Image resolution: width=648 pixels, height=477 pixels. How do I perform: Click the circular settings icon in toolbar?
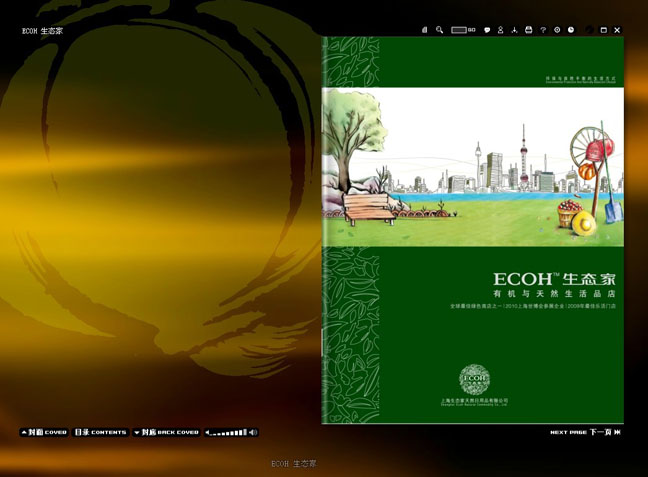(557, 30)
